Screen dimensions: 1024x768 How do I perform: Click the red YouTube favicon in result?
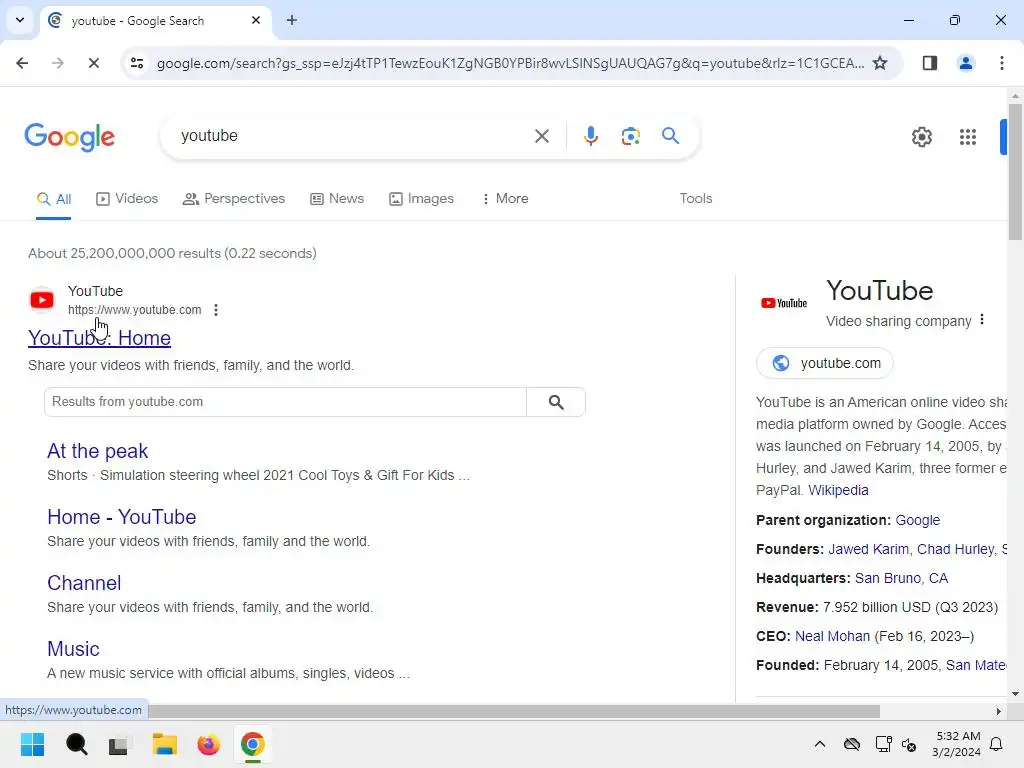pos(42,300)
